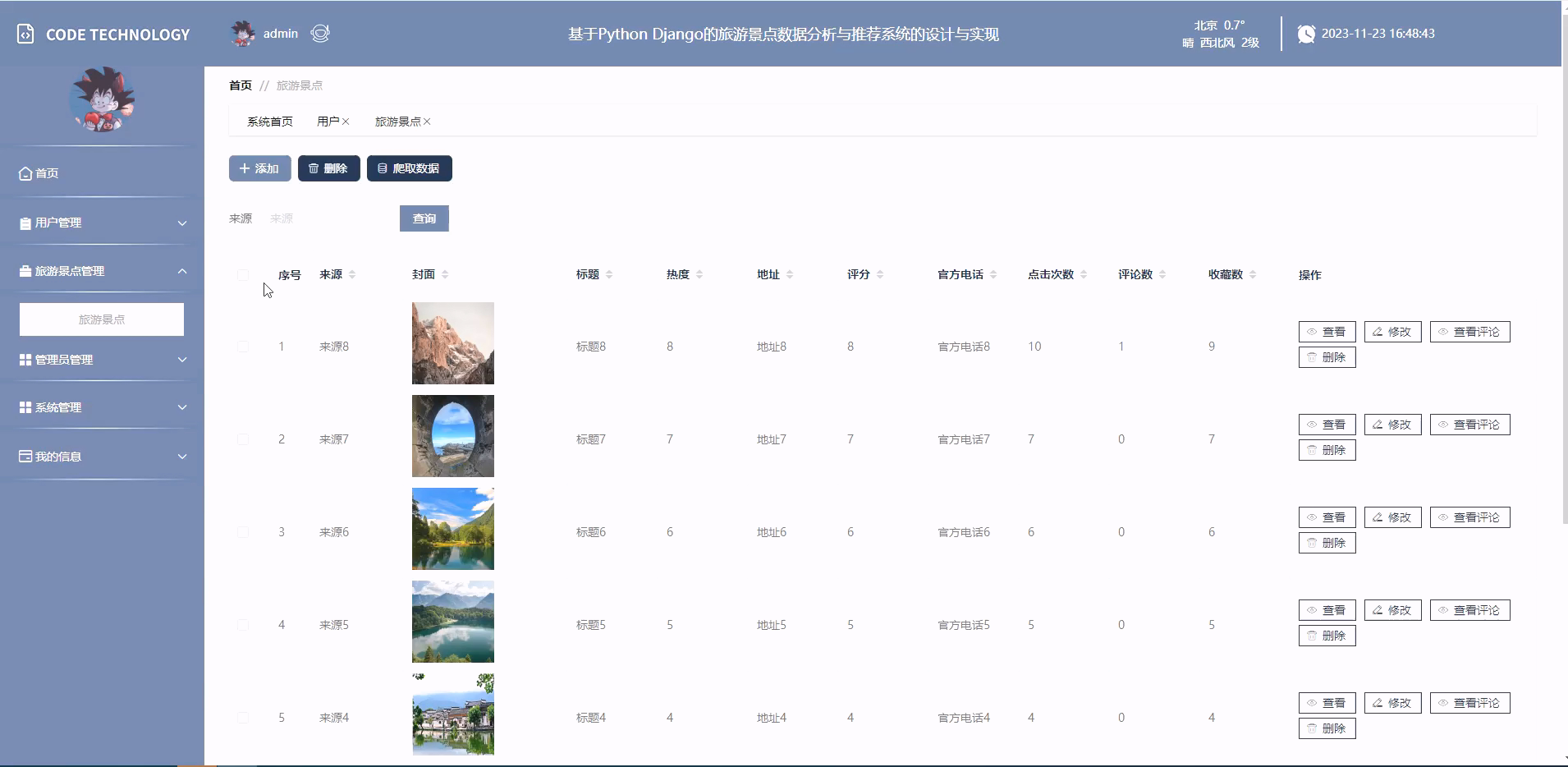Viewport: 1568px width, 767px height.
Task: Switch to the 用户 tab
Action: (328, 121)
